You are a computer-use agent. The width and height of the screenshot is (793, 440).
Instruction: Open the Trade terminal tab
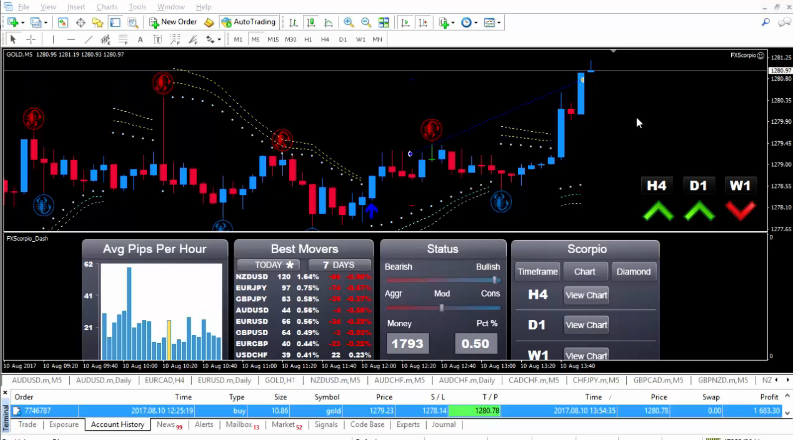click(27, 425)
